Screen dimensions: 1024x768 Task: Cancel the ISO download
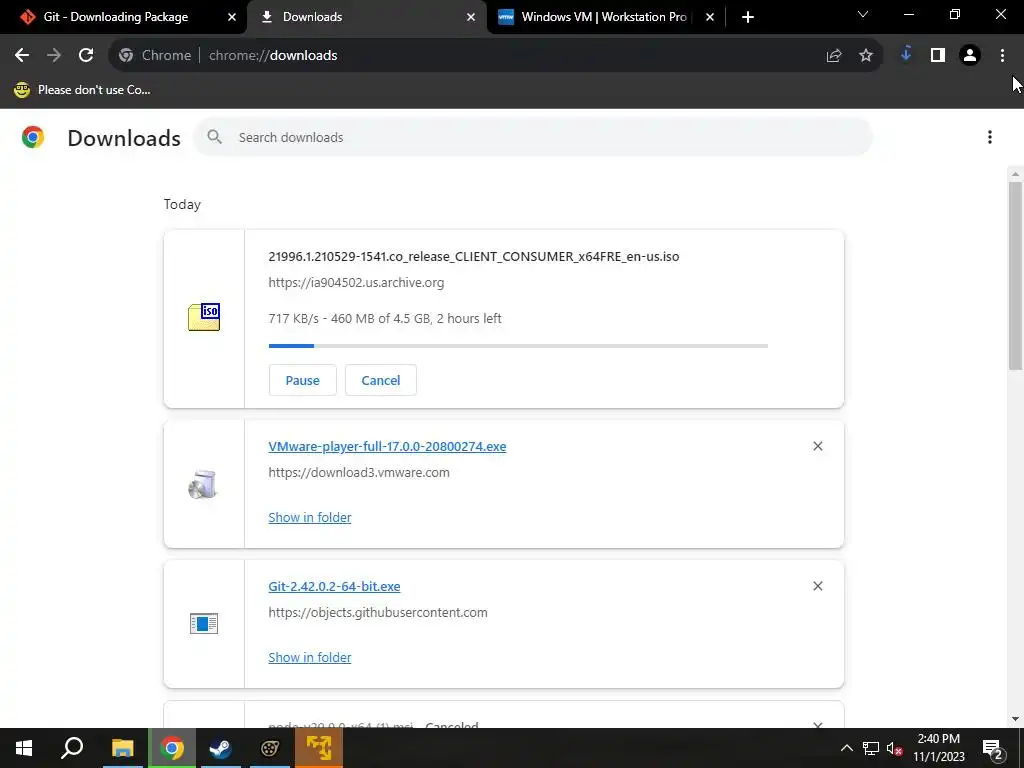(x=381, y=380)
